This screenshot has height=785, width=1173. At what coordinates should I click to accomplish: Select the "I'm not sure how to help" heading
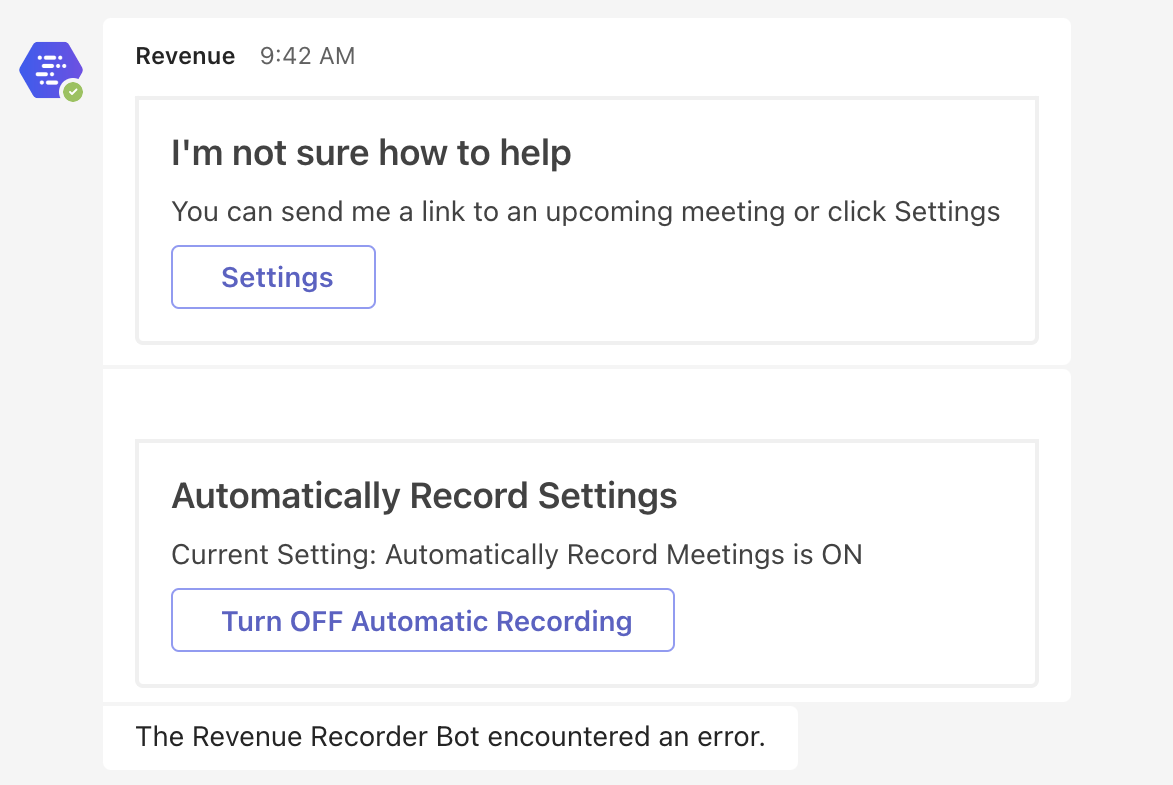click(371, 153)
